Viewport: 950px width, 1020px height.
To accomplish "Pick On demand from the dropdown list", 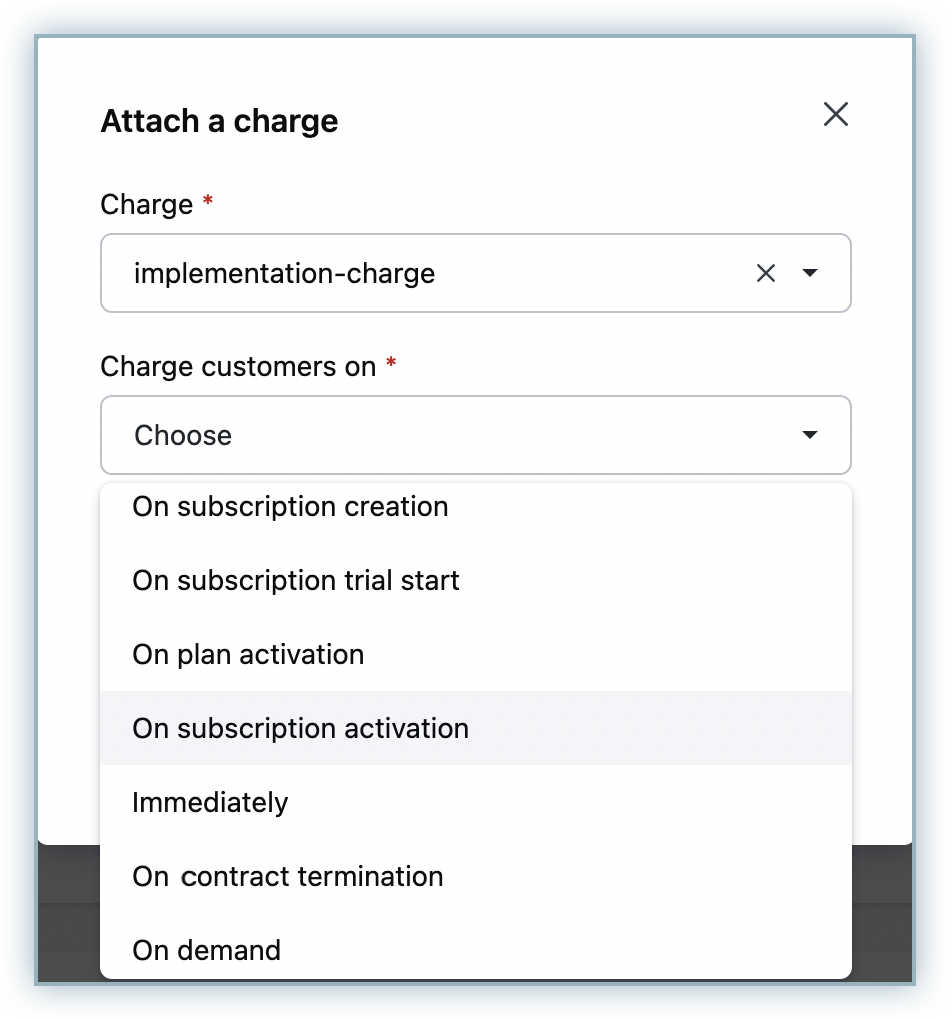I will (206, 950).
